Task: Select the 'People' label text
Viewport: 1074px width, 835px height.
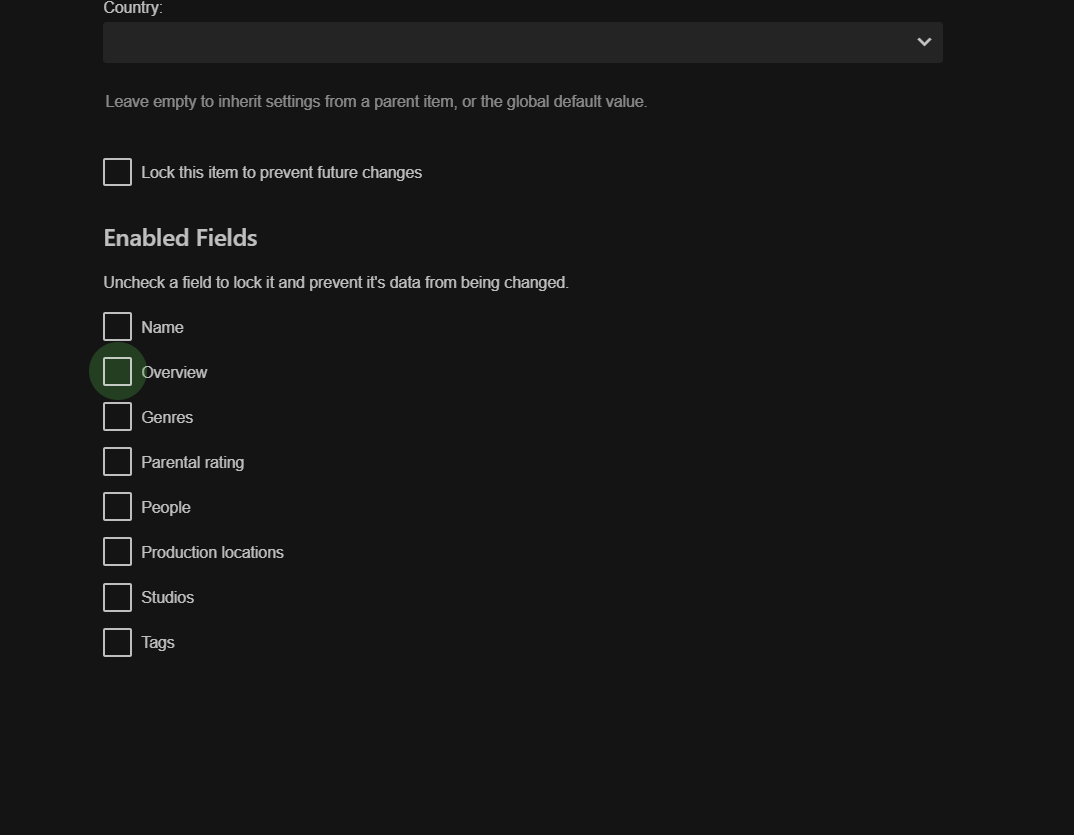Action: [165, 508]
